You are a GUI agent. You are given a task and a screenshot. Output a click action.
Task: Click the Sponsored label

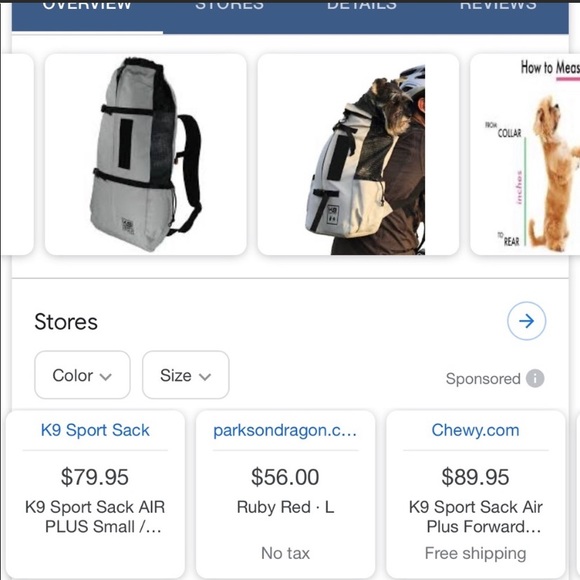pyautogui.click(x=483, y=379)
